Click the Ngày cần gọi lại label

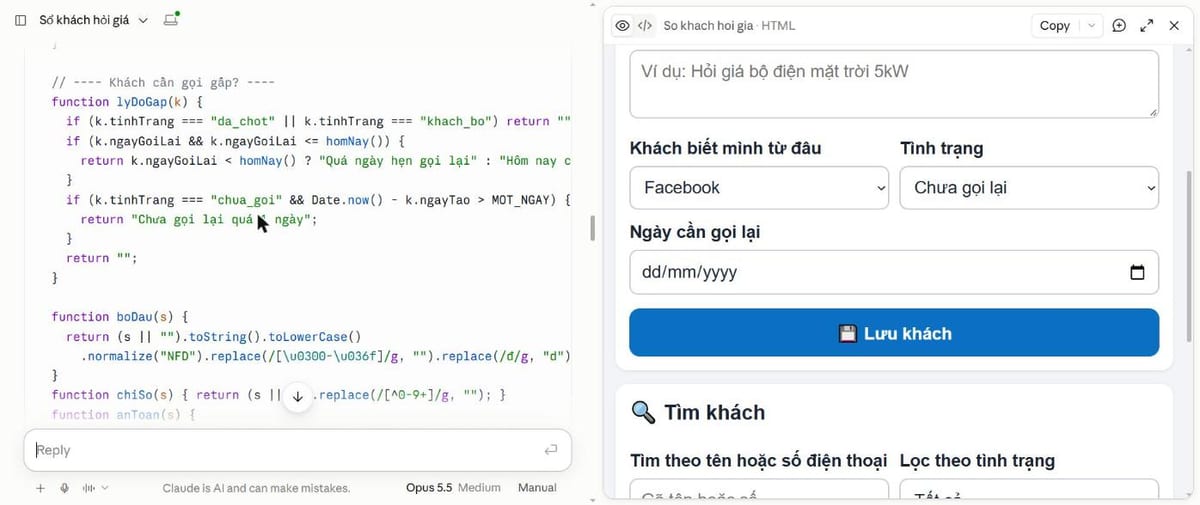[x=695, y=232]
